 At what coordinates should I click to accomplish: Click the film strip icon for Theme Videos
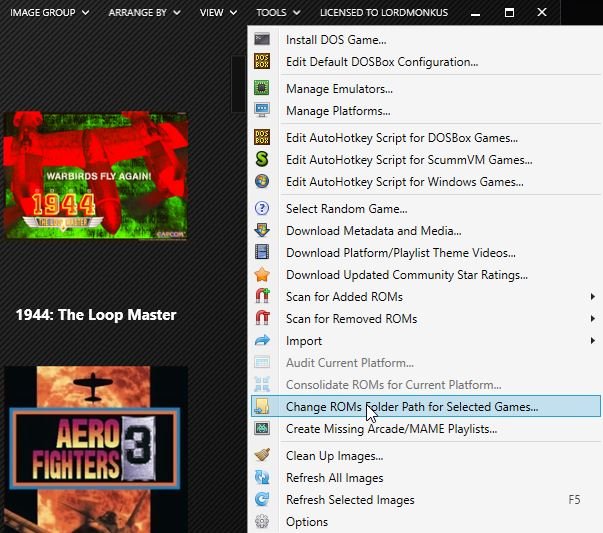point(262,252)
